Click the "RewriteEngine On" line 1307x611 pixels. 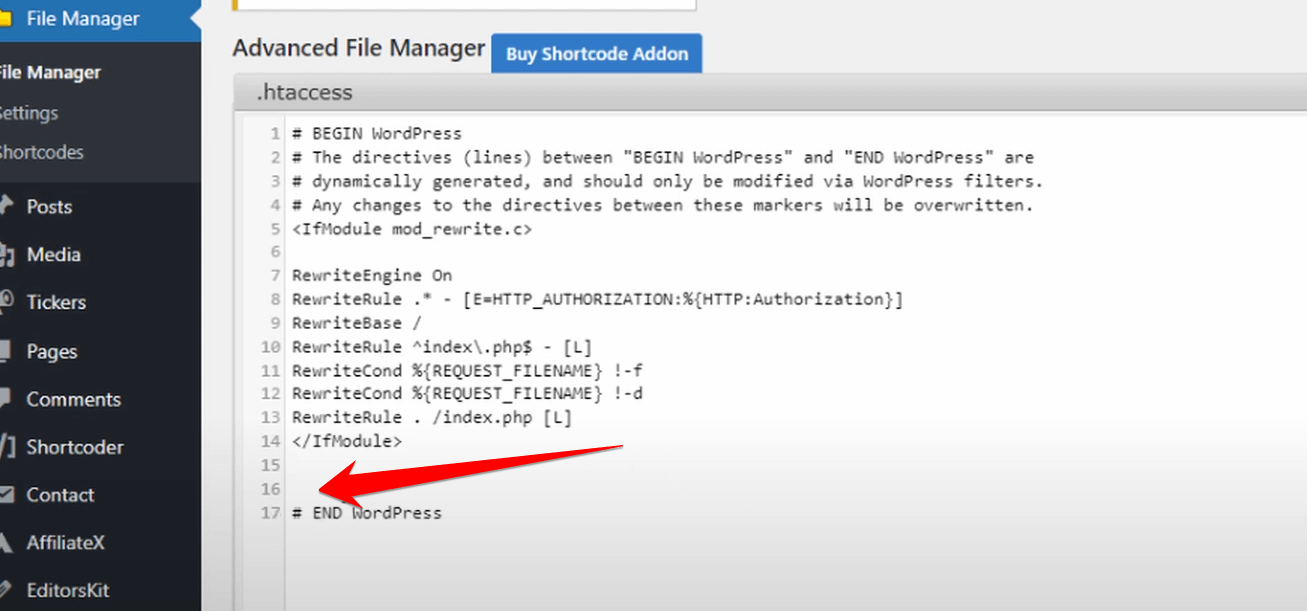[x=372, y=275]
